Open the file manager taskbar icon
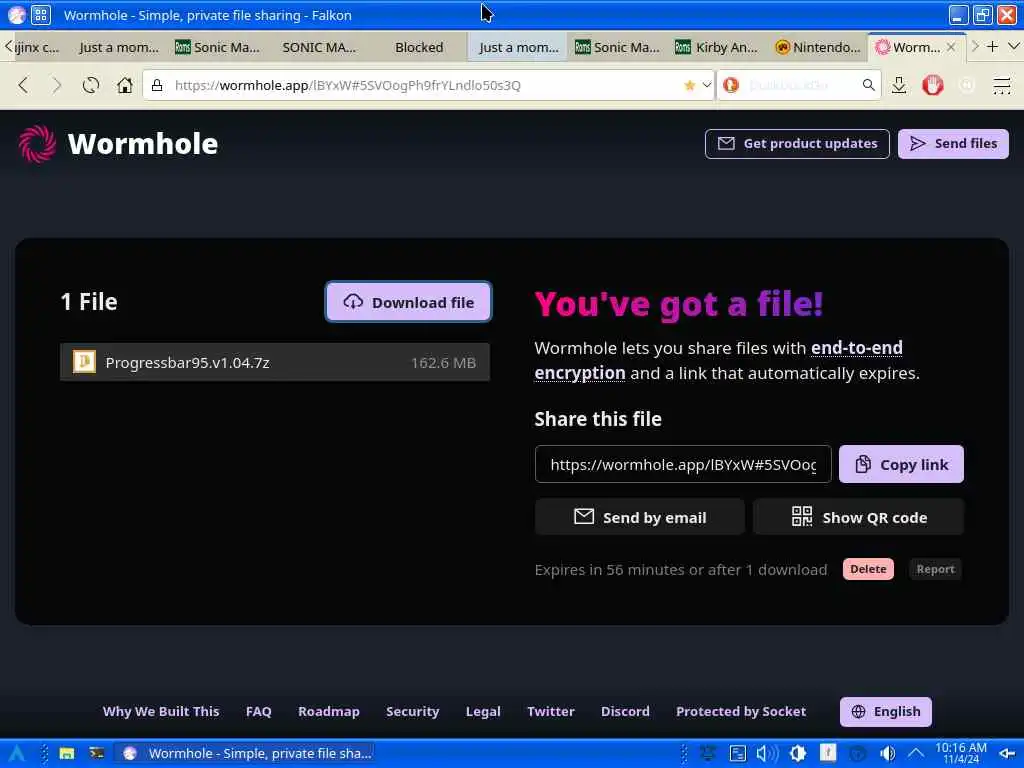 point(67,753)
